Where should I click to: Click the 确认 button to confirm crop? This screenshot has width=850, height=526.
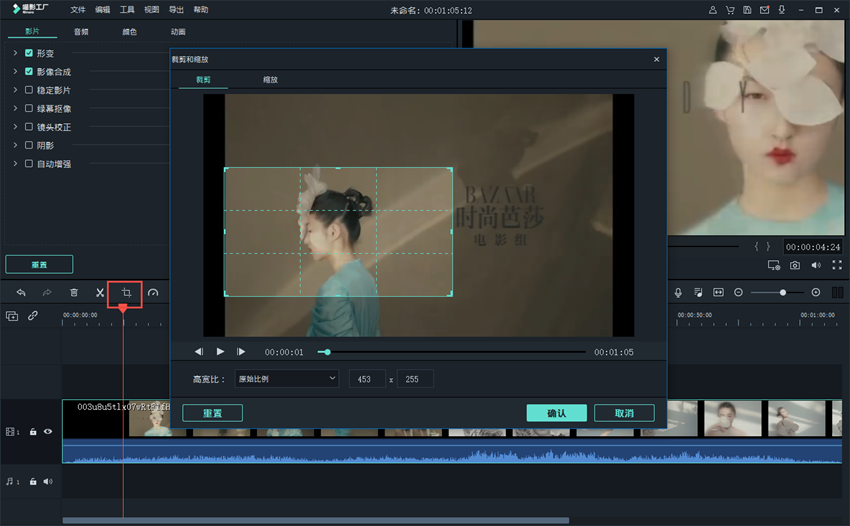click(x=556, y=413)
